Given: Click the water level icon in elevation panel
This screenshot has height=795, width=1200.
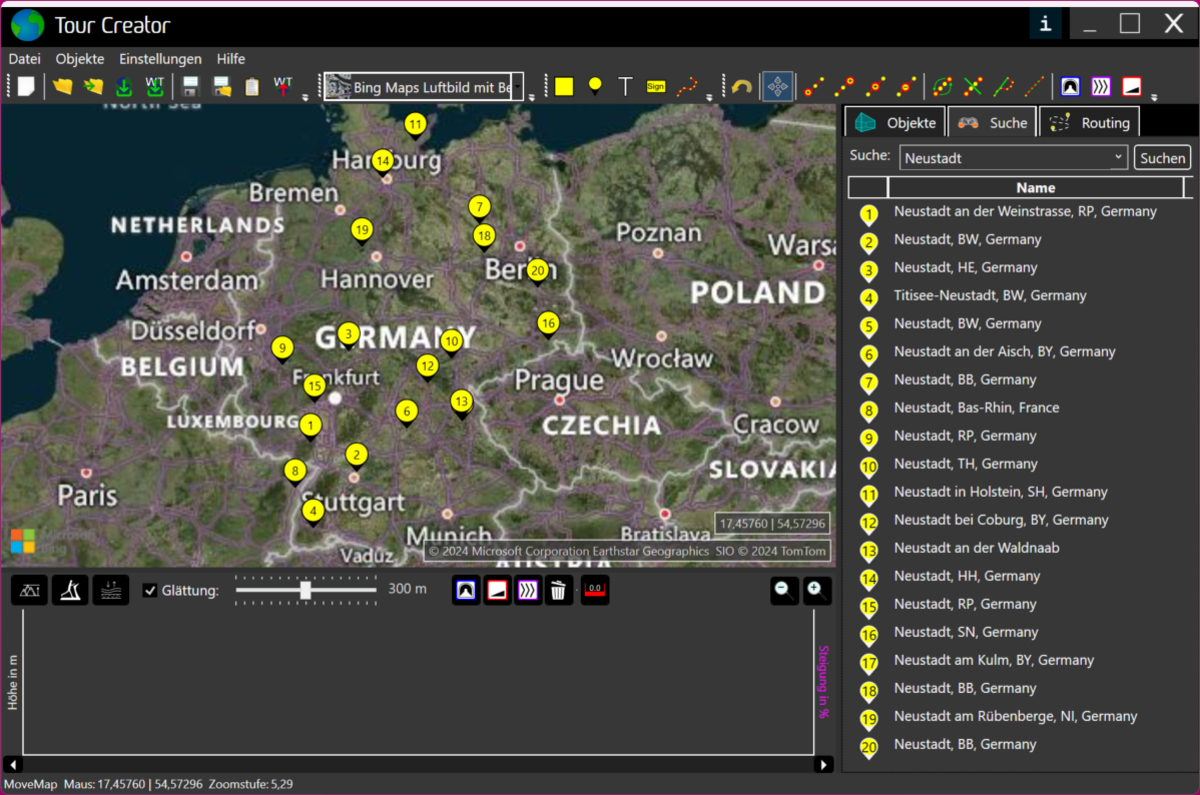Looking at the screenshot, I should [111, 590].
